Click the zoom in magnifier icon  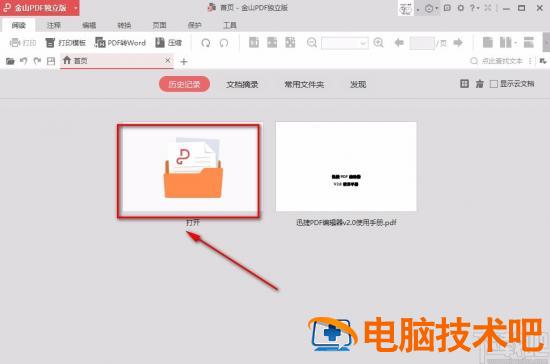pyautogui.click(x=378, y=43)
